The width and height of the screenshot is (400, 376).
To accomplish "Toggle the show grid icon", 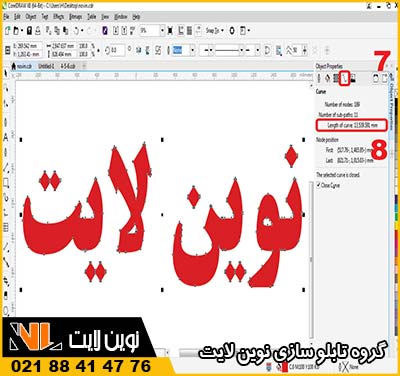I will click(189, 31).
